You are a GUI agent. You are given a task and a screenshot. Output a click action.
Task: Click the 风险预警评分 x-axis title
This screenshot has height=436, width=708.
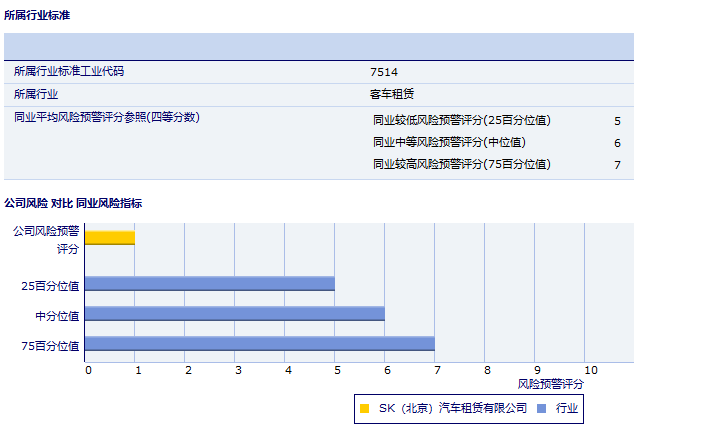pyautogui.click(x=550, y=384)
